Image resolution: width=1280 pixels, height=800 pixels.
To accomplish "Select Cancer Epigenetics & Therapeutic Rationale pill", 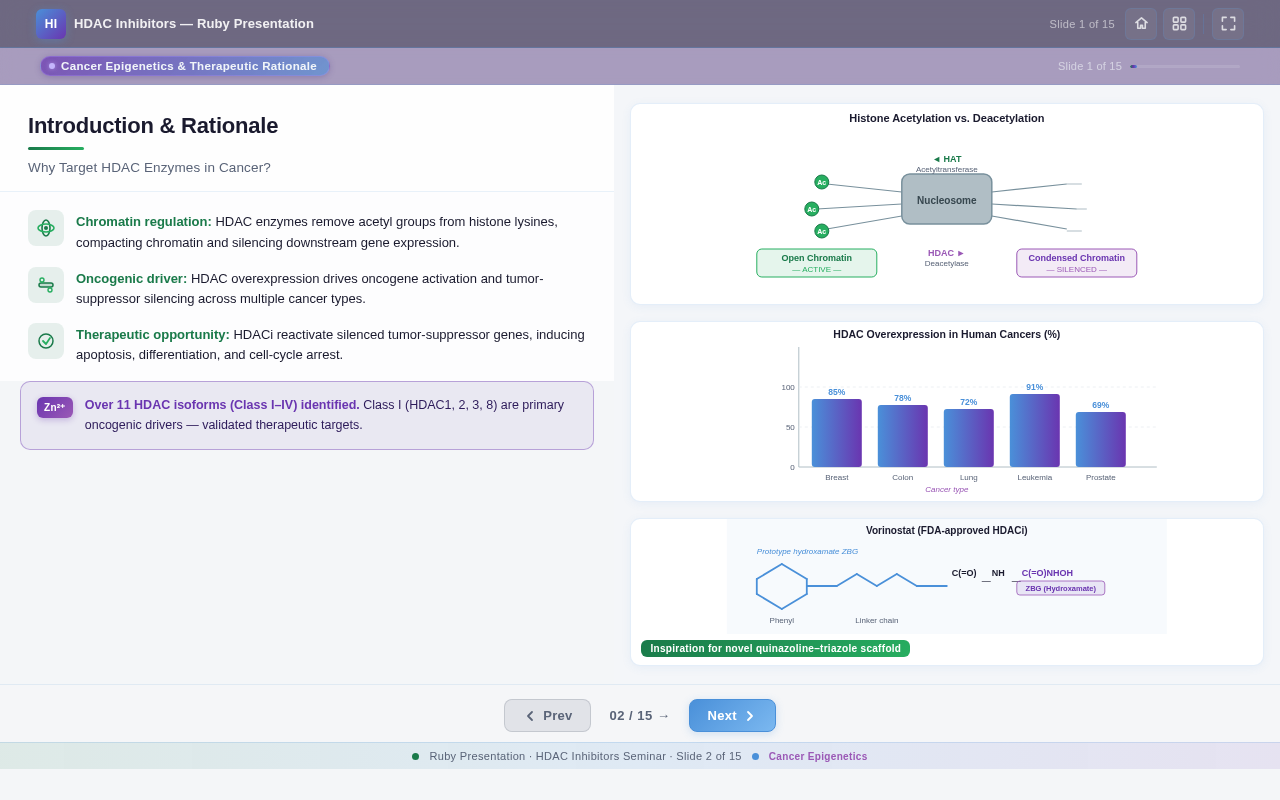I will [x=185, y=66].
